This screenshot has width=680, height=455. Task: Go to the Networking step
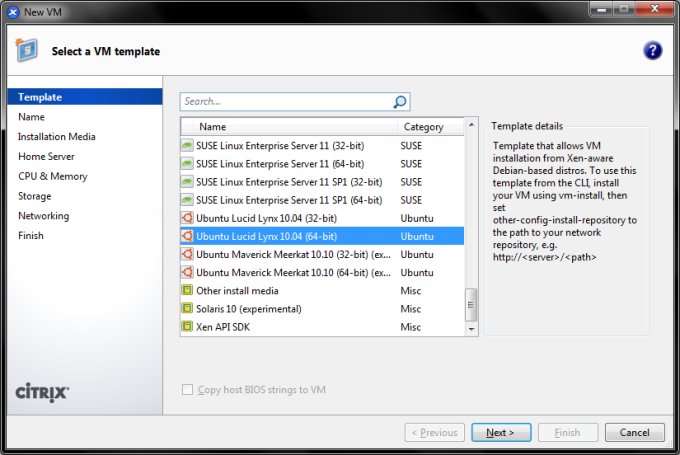[43, 216]
